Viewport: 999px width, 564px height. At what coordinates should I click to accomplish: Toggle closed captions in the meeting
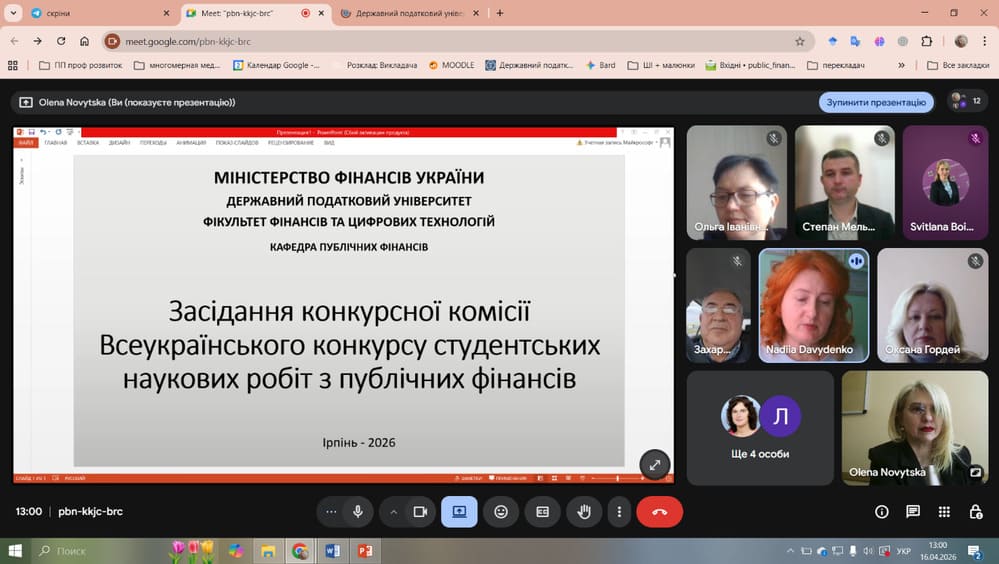pyautogui.click(x=543, y=511)
